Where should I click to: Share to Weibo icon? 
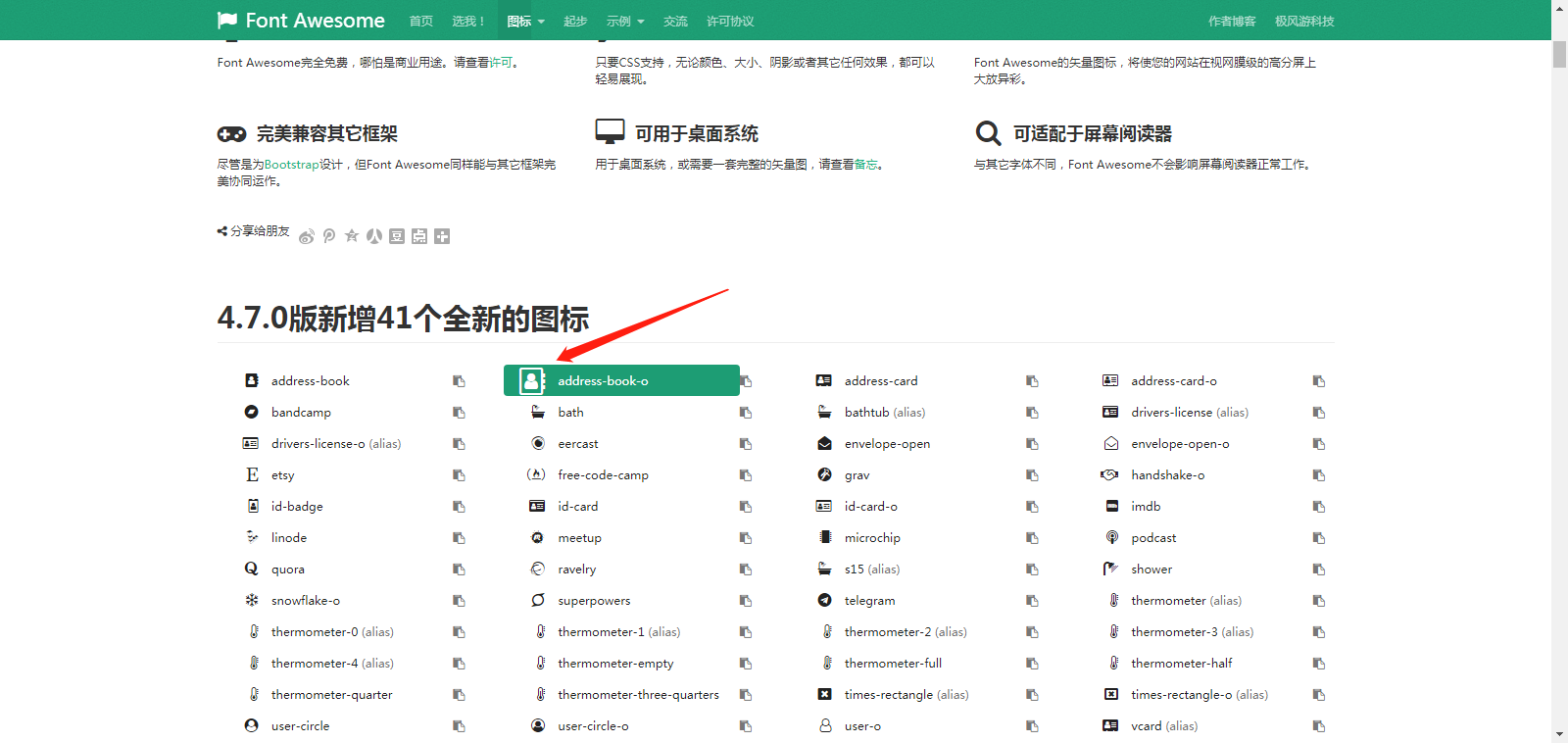coord(307,236)
